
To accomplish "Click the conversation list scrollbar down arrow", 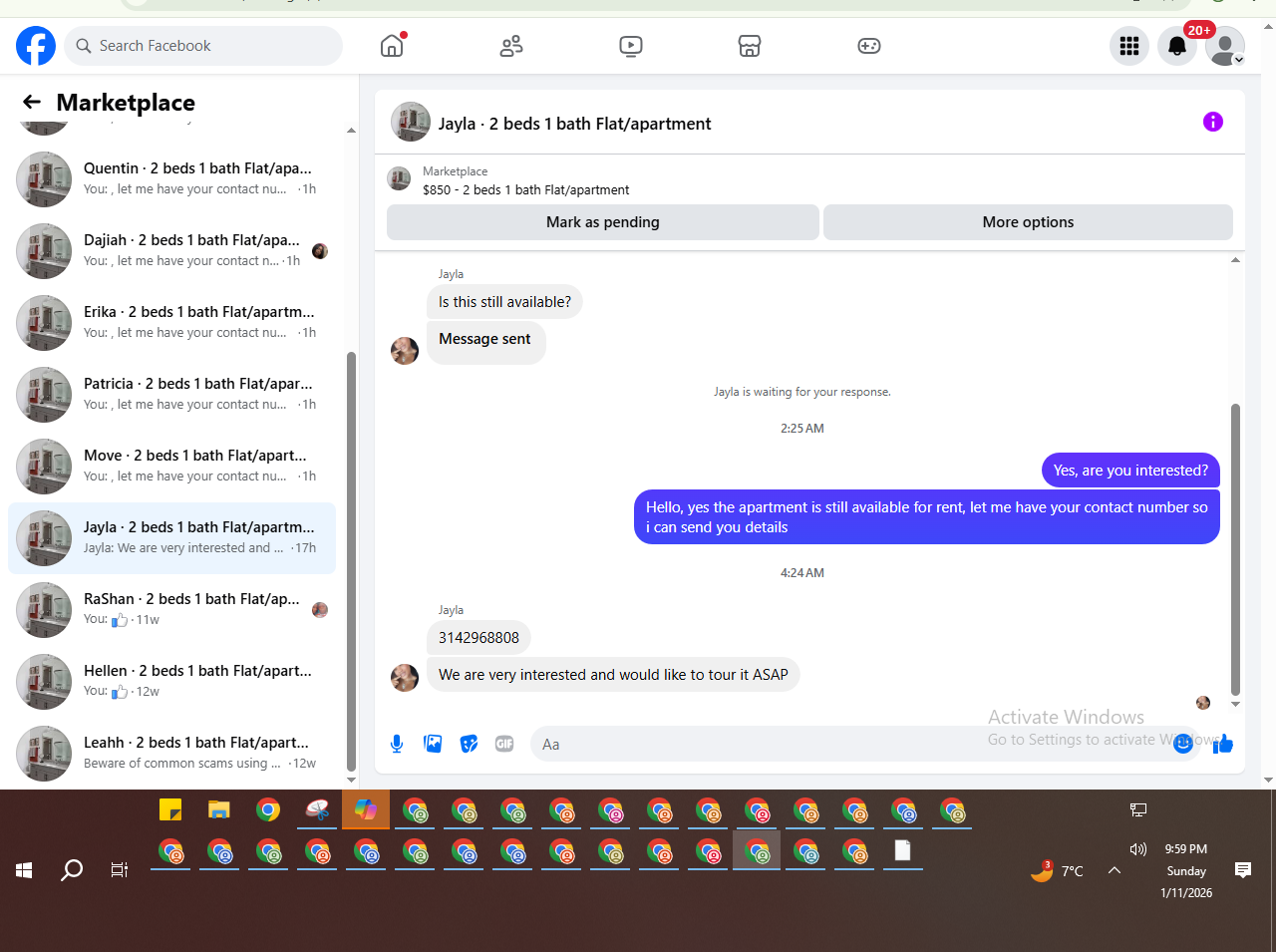I will coord(351,781).
